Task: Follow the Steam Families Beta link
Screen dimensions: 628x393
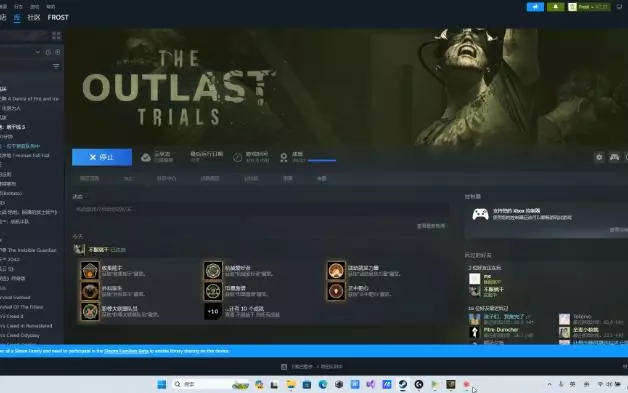Action: (127, 351)
